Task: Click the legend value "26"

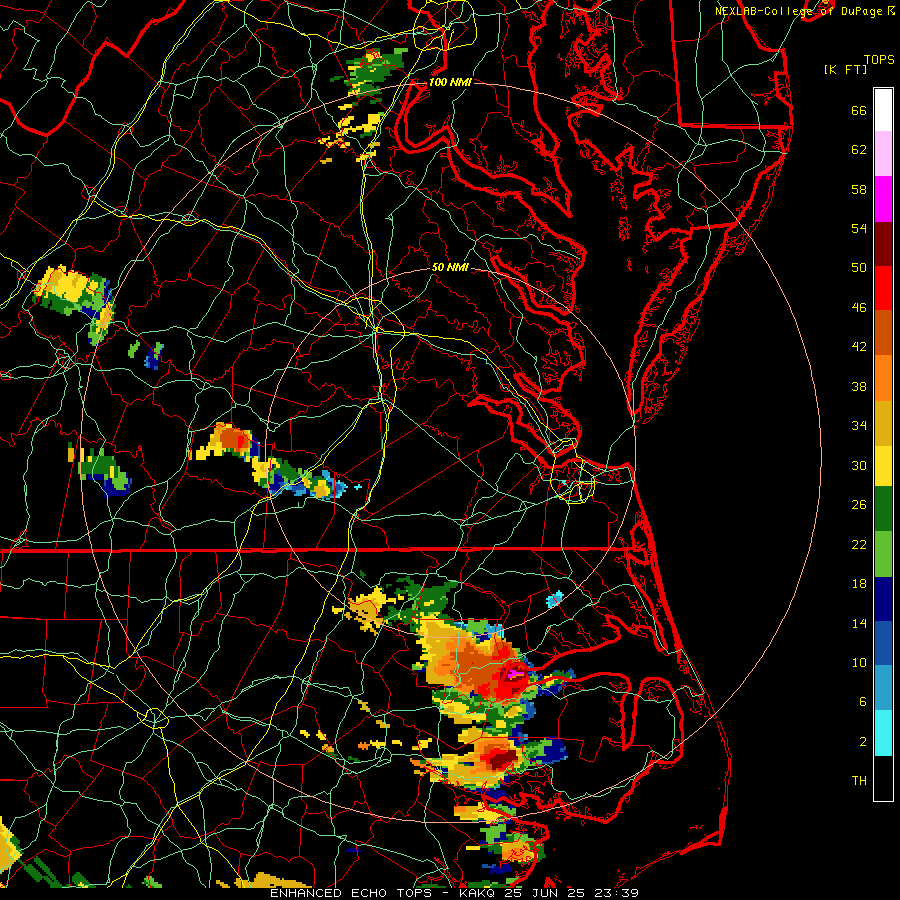Action: point(859,505)
